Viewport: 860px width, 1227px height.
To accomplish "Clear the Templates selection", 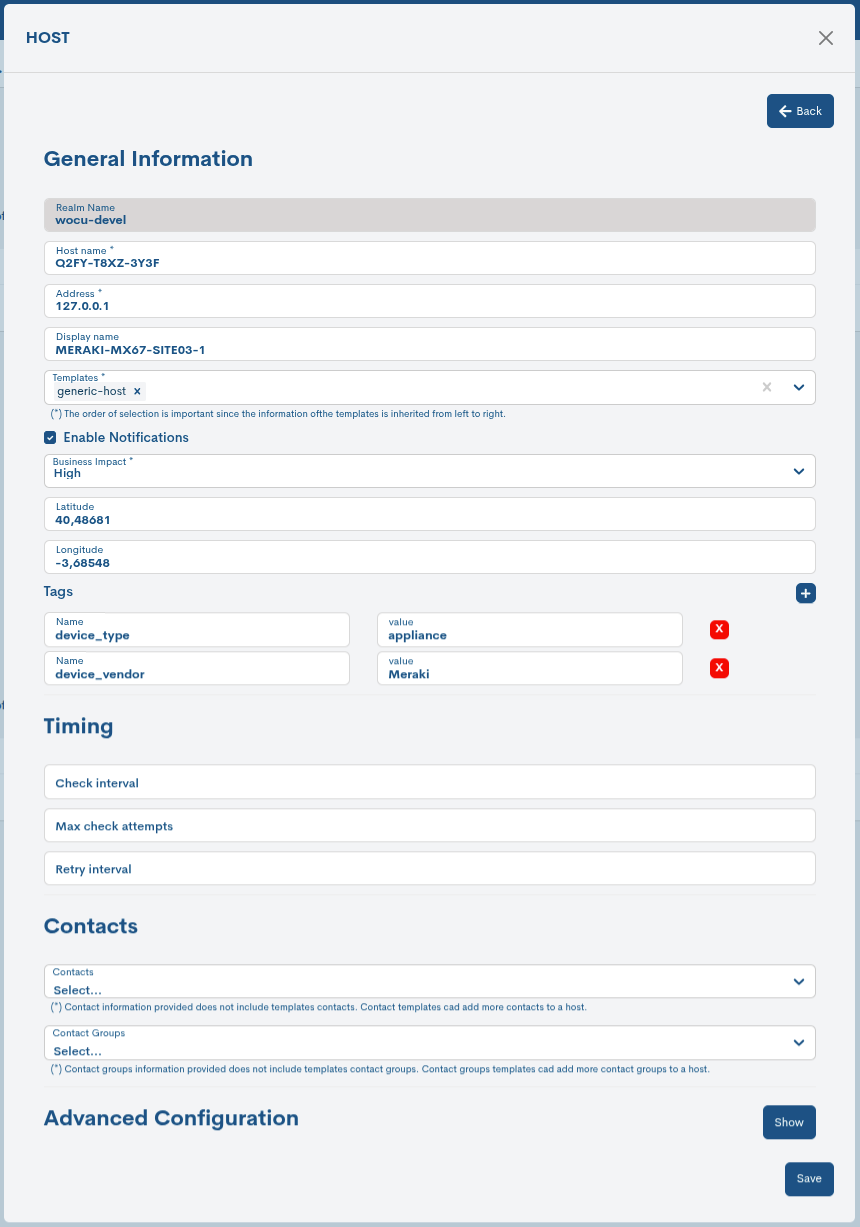I will point(766,387).
